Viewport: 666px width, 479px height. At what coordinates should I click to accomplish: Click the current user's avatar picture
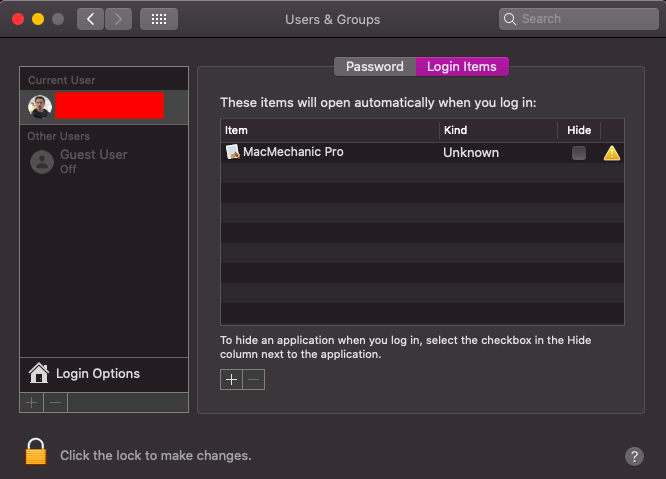40,106
